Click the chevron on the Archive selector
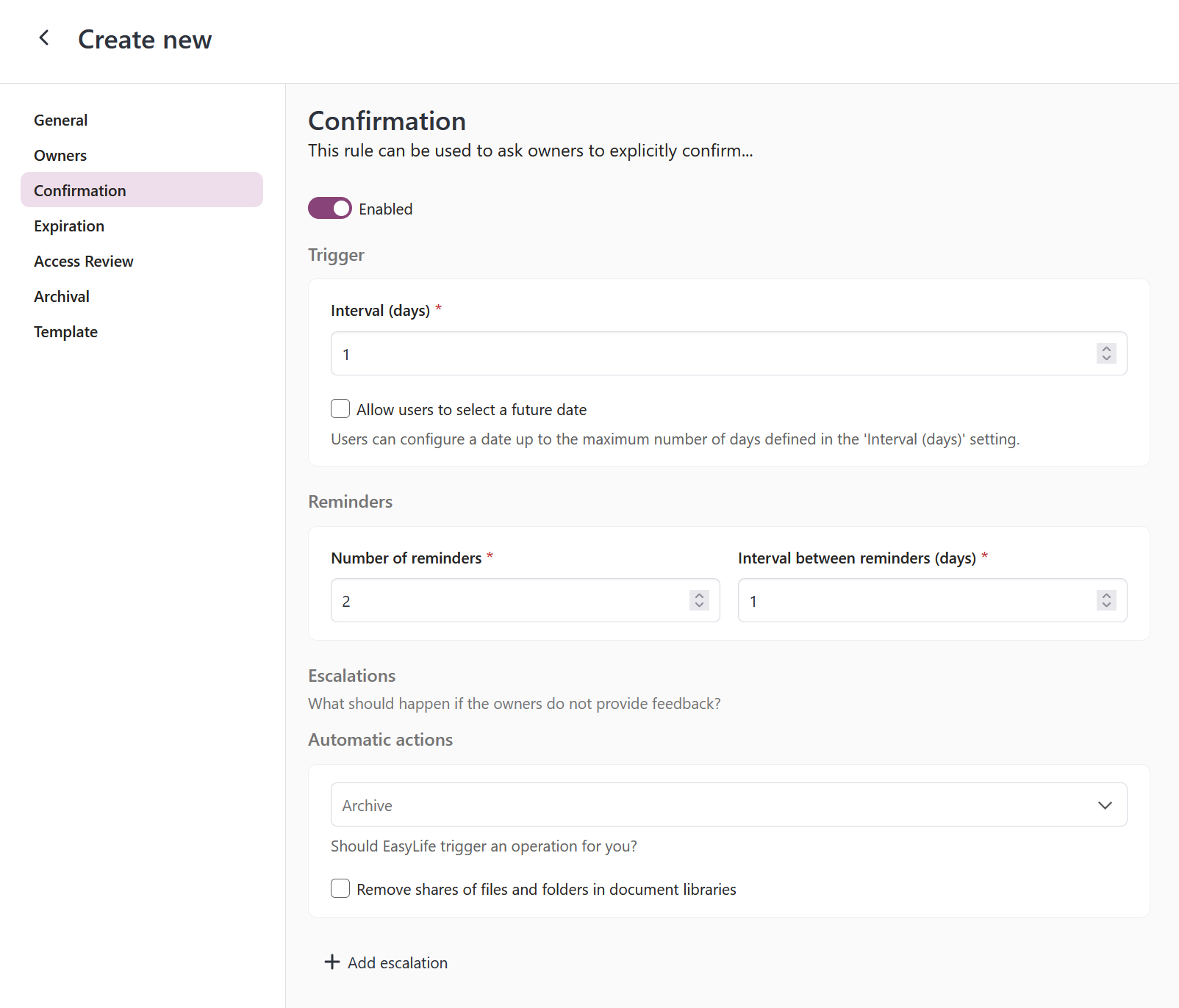1179x1008 pixels. coord(1105,804)
